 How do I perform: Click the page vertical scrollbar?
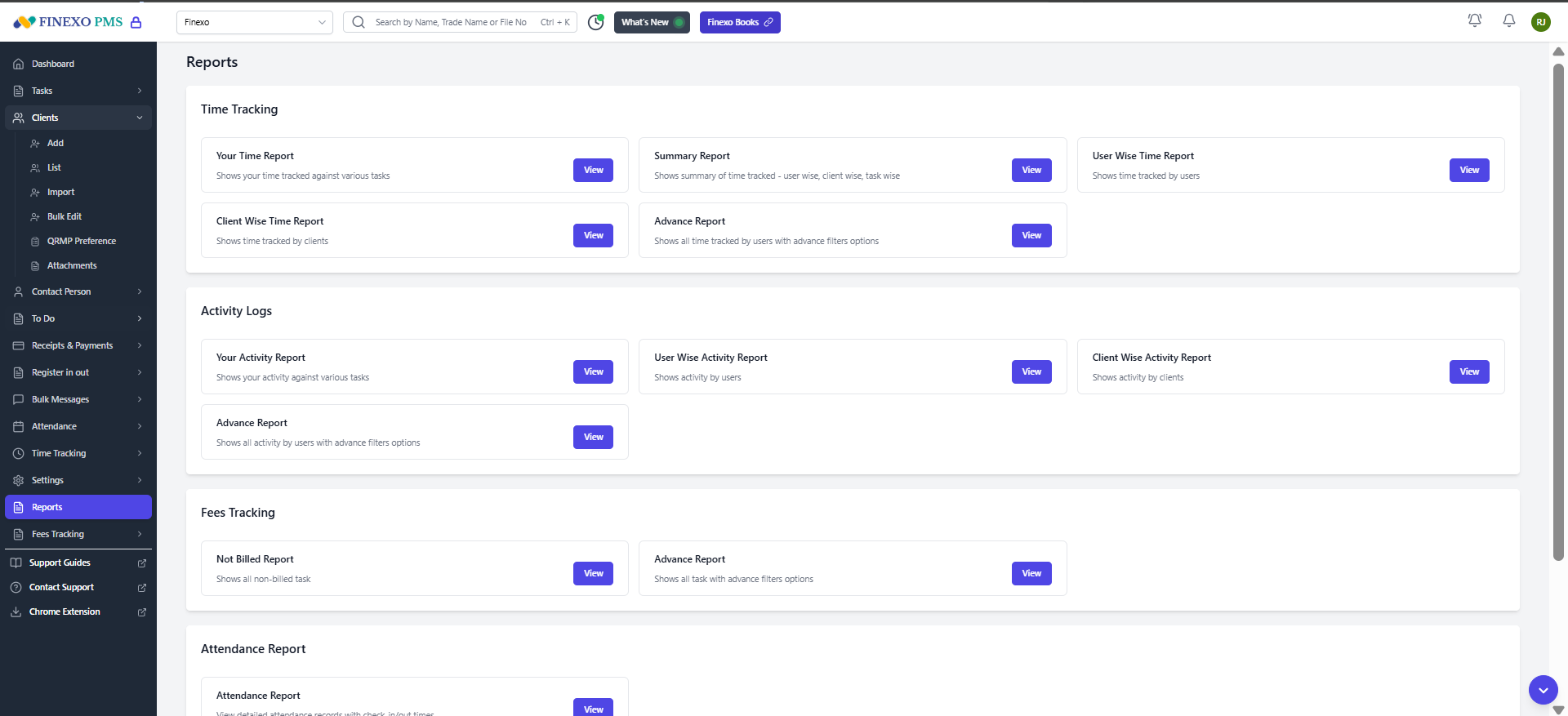1558,310
